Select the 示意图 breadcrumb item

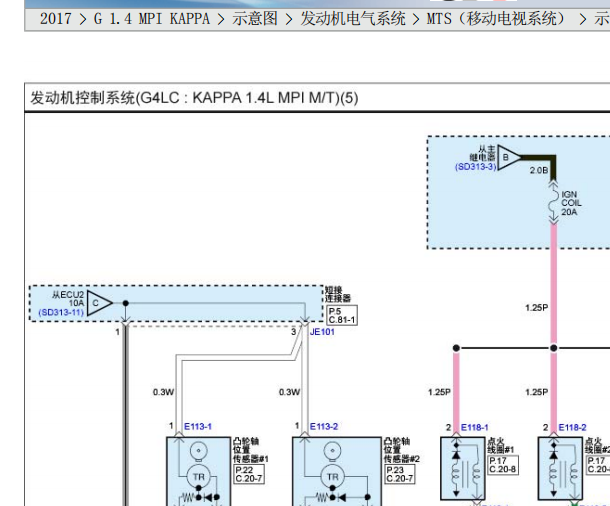tap(255, 19)
